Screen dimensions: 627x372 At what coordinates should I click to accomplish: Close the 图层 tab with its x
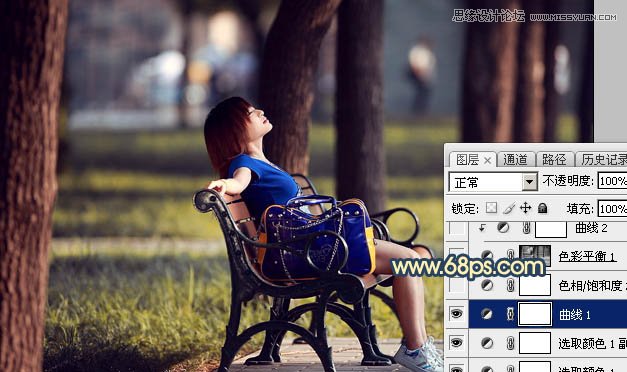click(x=487, y=160)
